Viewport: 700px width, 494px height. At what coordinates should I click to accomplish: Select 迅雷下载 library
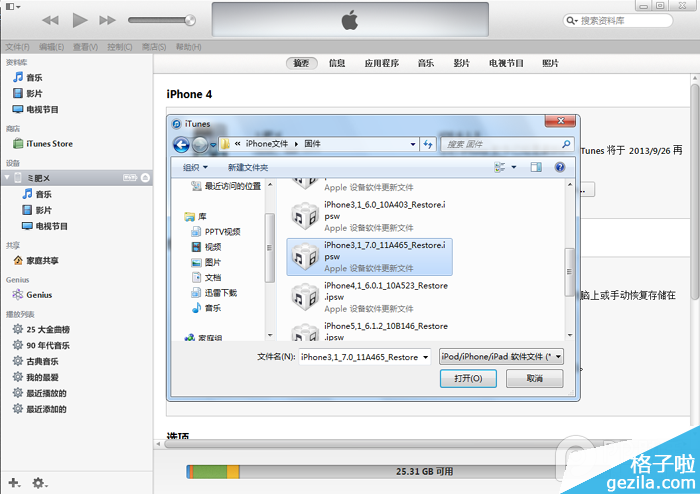pyautogui.click(x=214, y=293)
